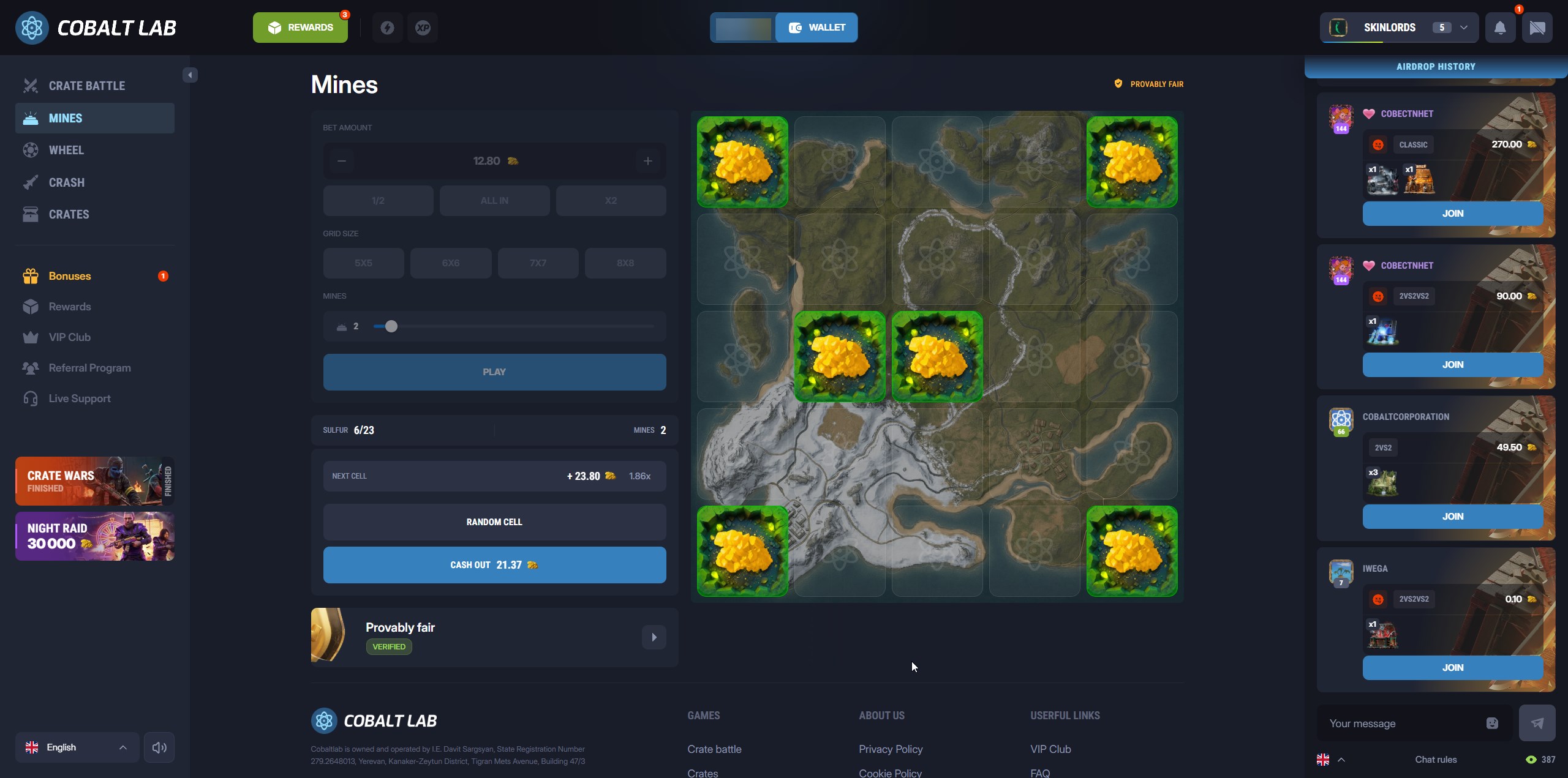Click the Cobalt Lab logo icon

(32, 28)
